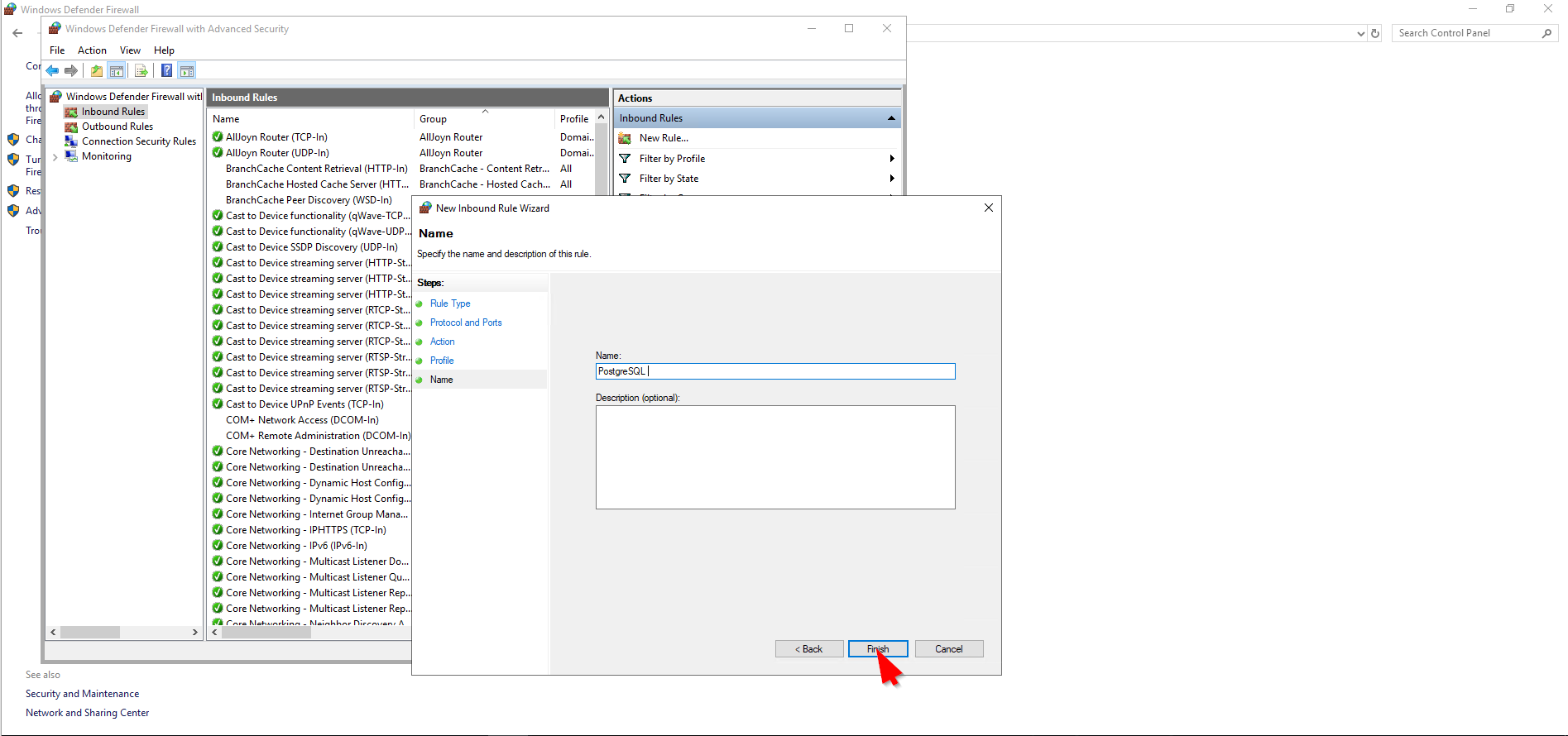The image size is (1568, 736).
Task: Click the search magnifier in Control Panel
Action: (x=1546, y=33)
